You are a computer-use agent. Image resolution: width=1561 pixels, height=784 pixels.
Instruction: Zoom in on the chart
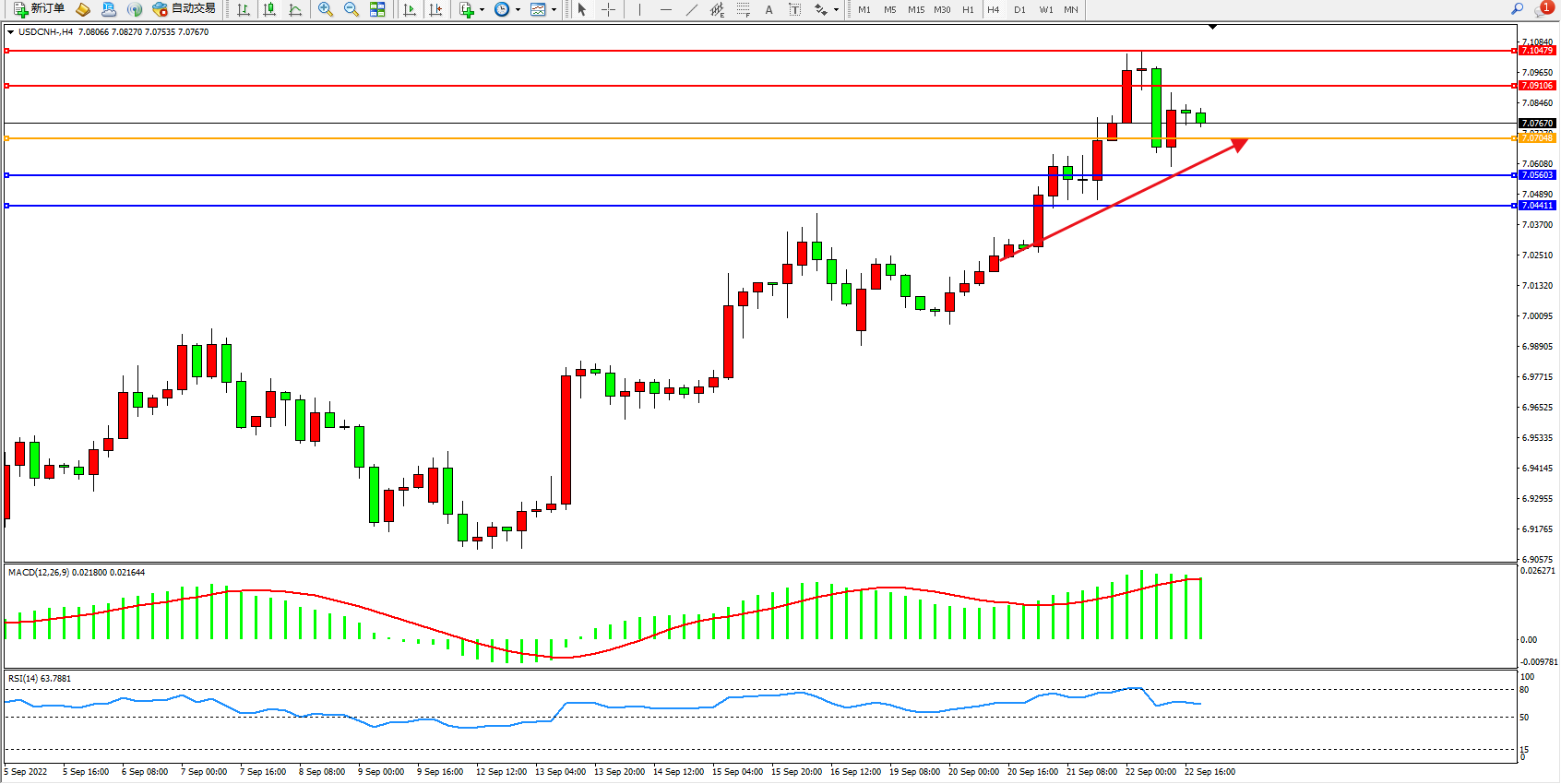pyautogui.click(x=326, y=9)
